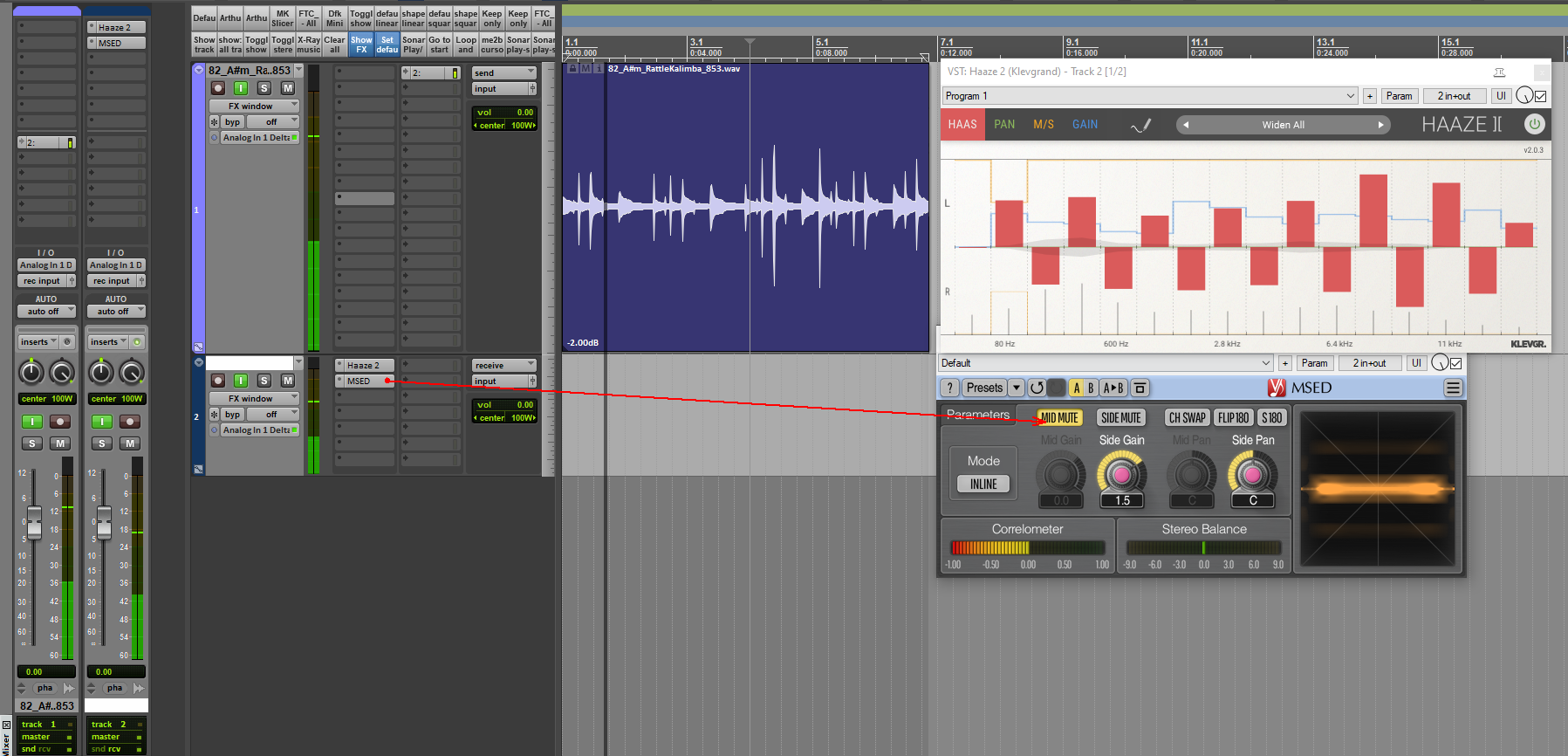This screenshot has width=1568, height=756.
Task: Bypass FX on track 2 with byp
Action: pyautogui.click(x=232, y=415)
